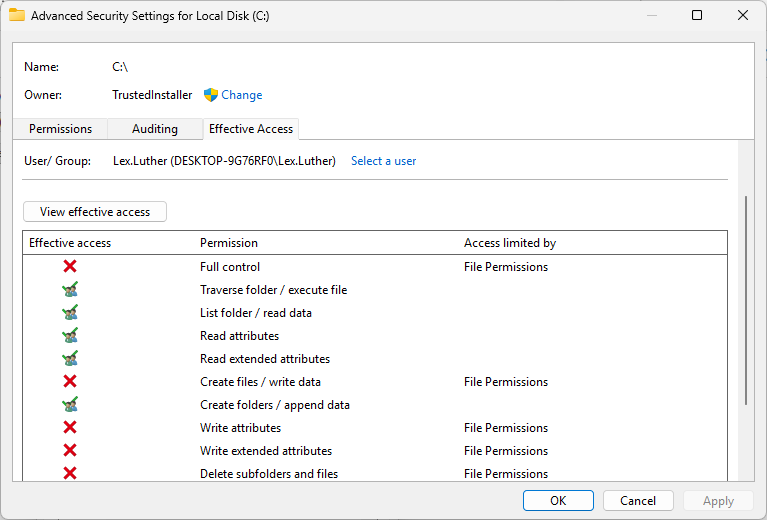Click the allowed icon next to Read attributes
Viewport: 767px width, 520px height.
coord(70,336)
